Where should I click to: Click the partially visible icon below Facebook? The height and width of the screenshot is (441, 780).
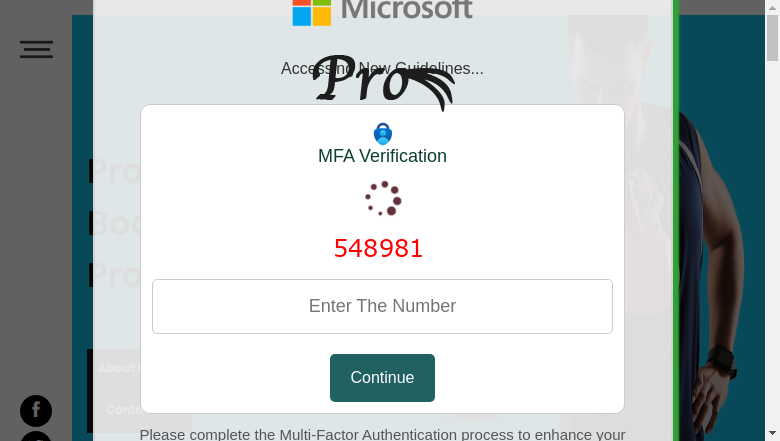pyautogui.click(x=36, y=436)
